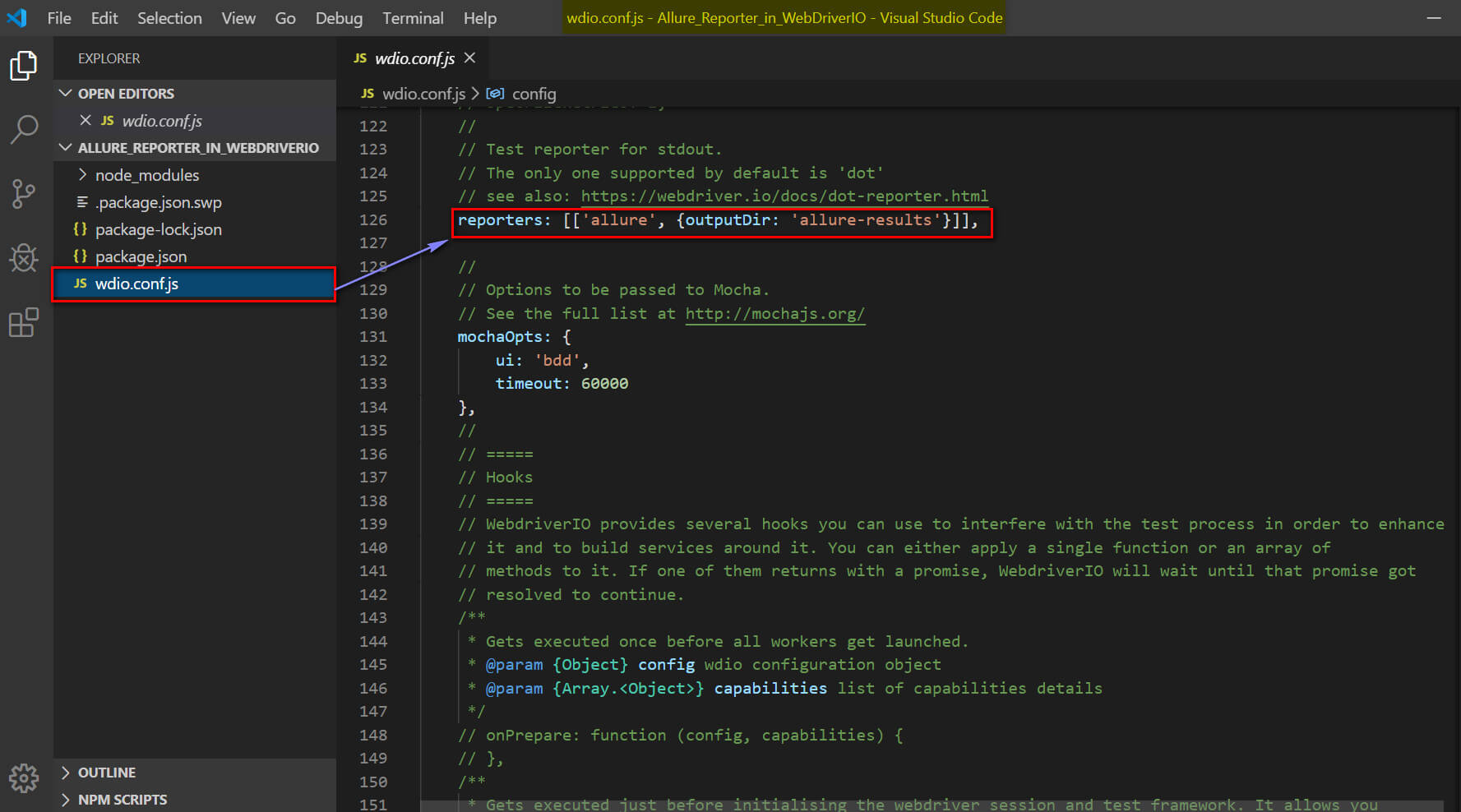Screen dimensions: 1461x812
Task: Click the package.json braces icon
Action: [x=81, y=256]
